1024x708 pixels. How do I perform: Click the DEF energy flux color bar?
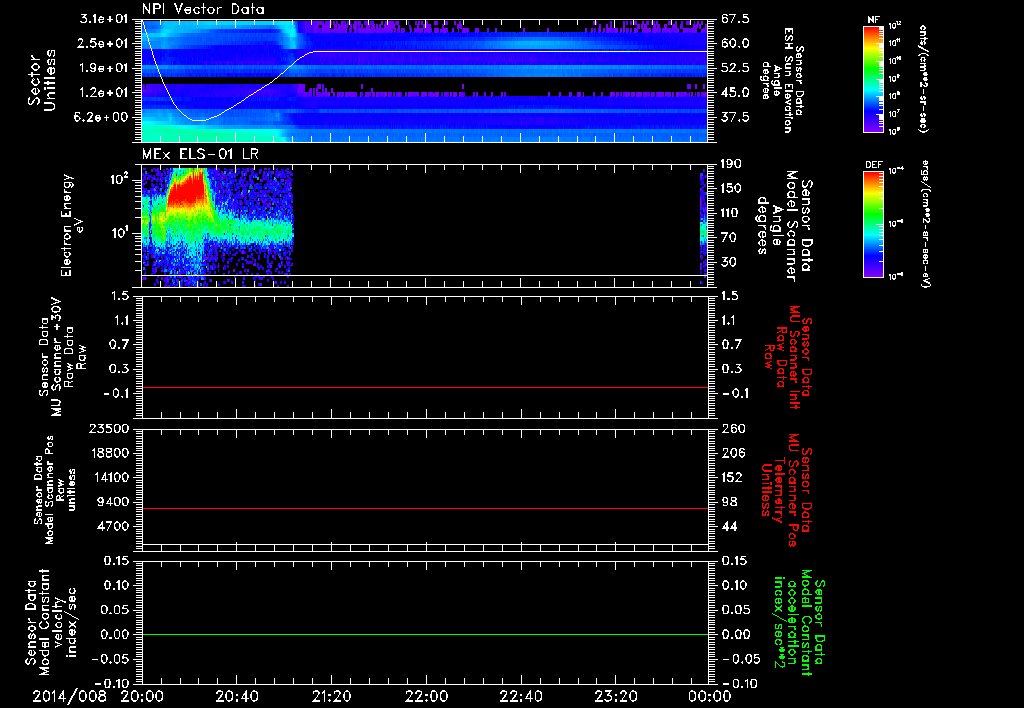(x=873, y=223)
